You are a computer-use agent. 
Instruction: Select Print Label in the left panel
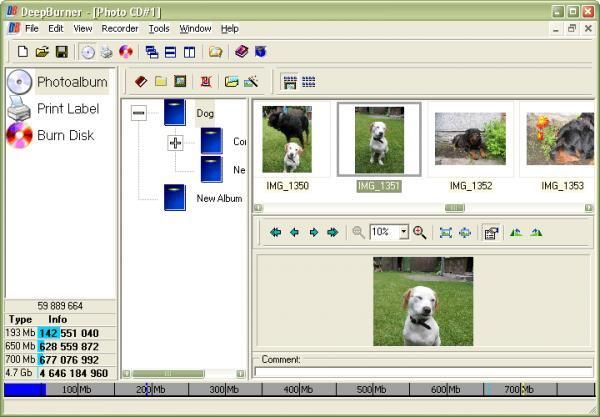(69, 109)
